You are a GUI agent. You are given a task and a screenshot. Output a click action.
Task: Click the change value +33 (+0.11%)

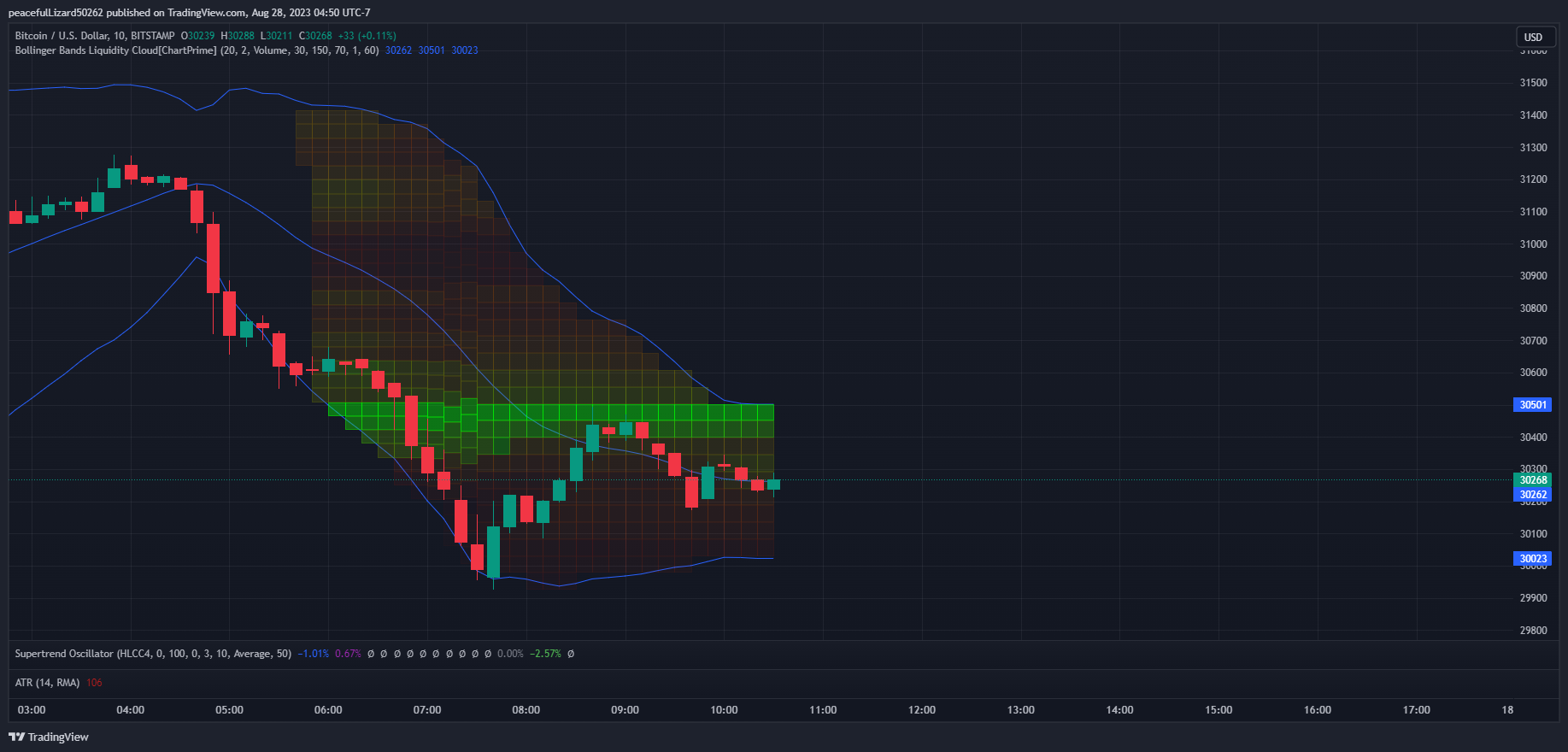(x=367, y=36)
